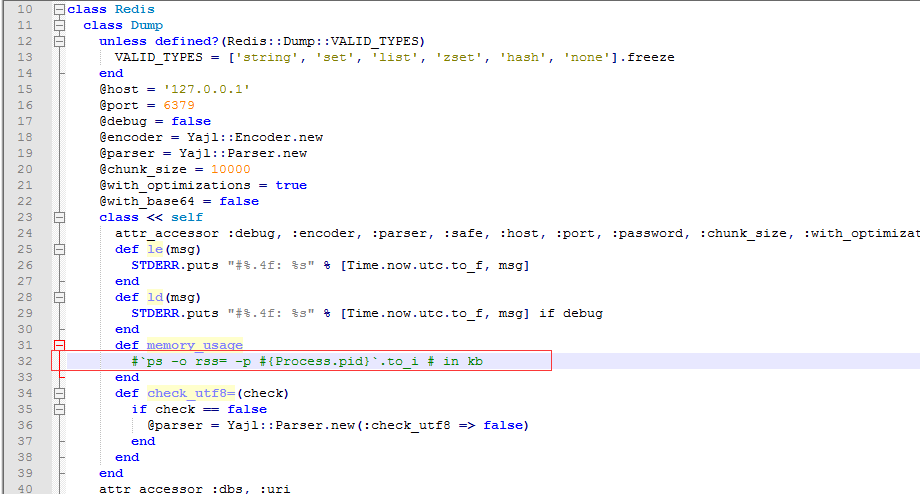Click the '127.0.0.1' host string
The image size is (920, 494).
pyautogui.click(x=207, y=89)
